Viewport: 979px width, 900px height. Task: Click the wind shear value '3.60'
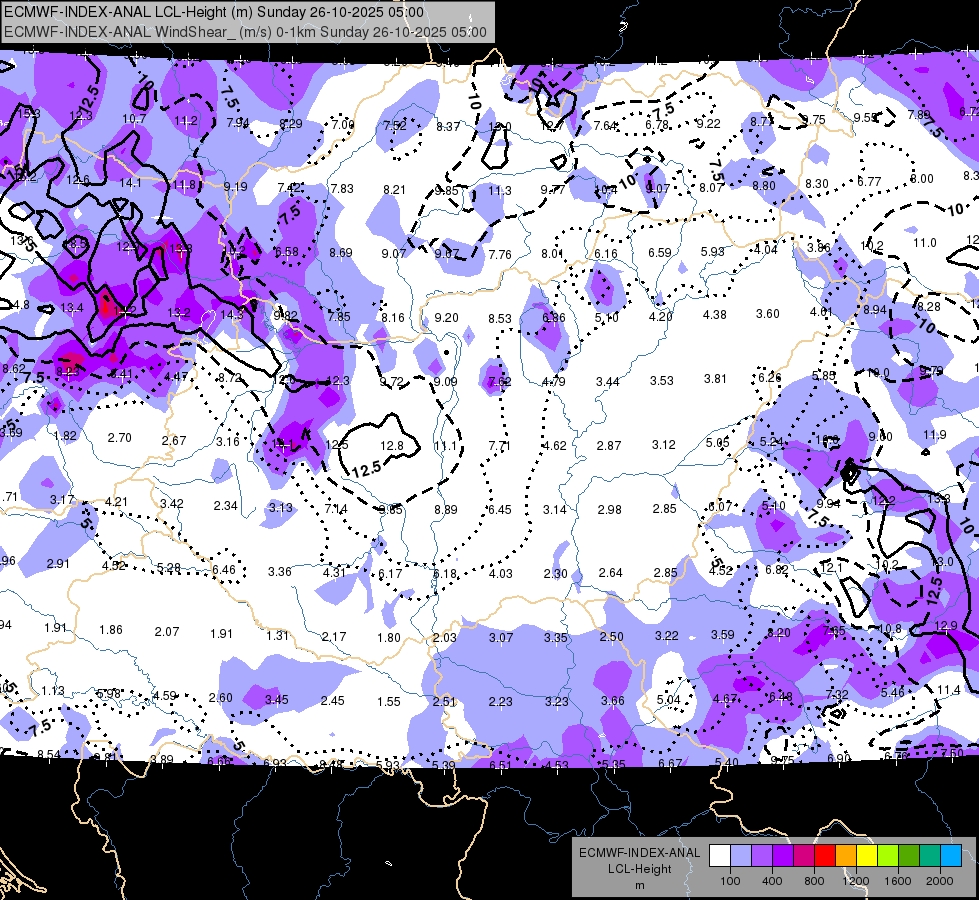pyautogui.click(x=768, y=314)
